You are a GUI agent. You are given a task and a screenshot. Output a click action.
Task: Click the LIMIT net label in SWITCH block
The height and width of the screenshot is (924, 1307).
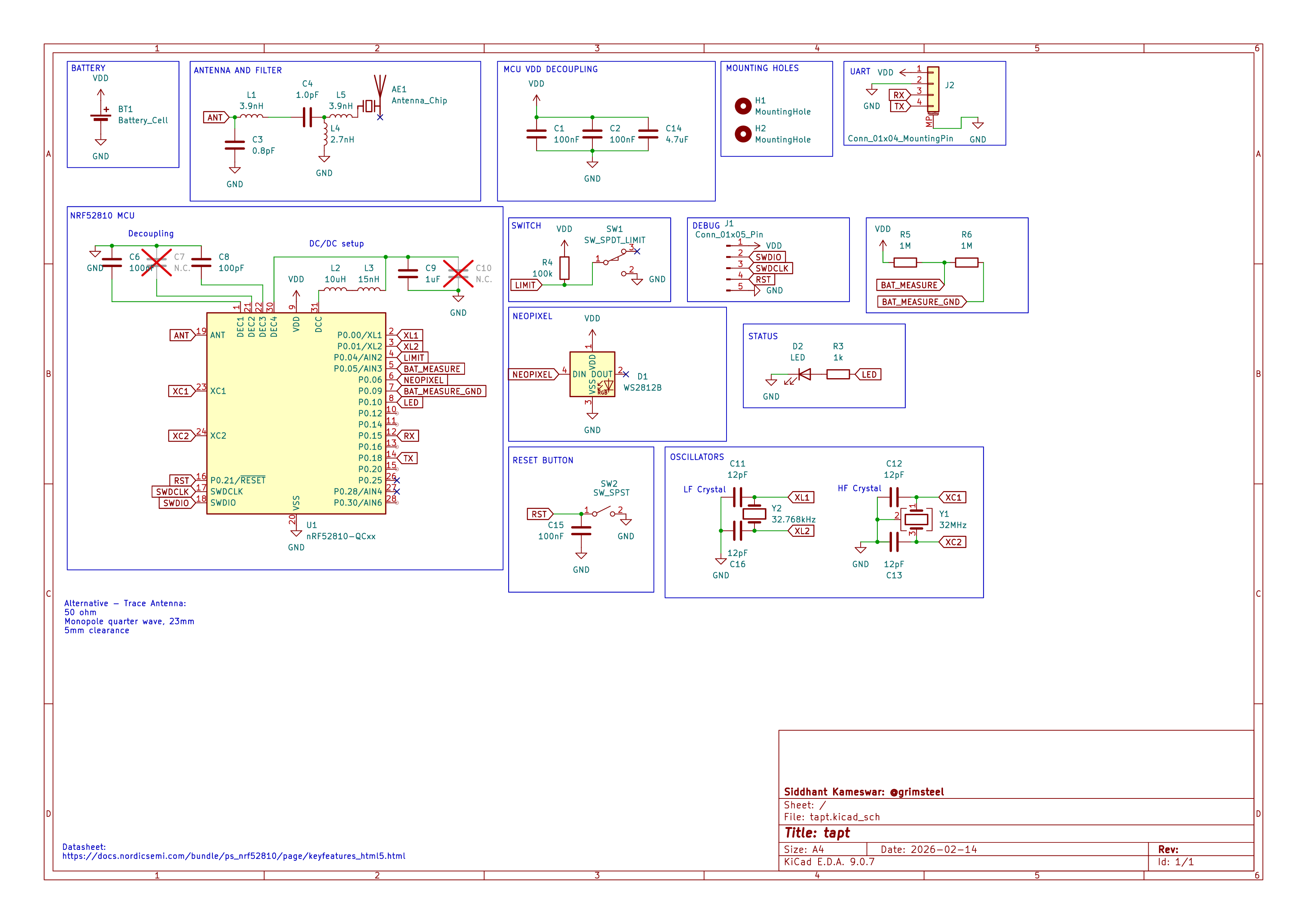[526, 285]
